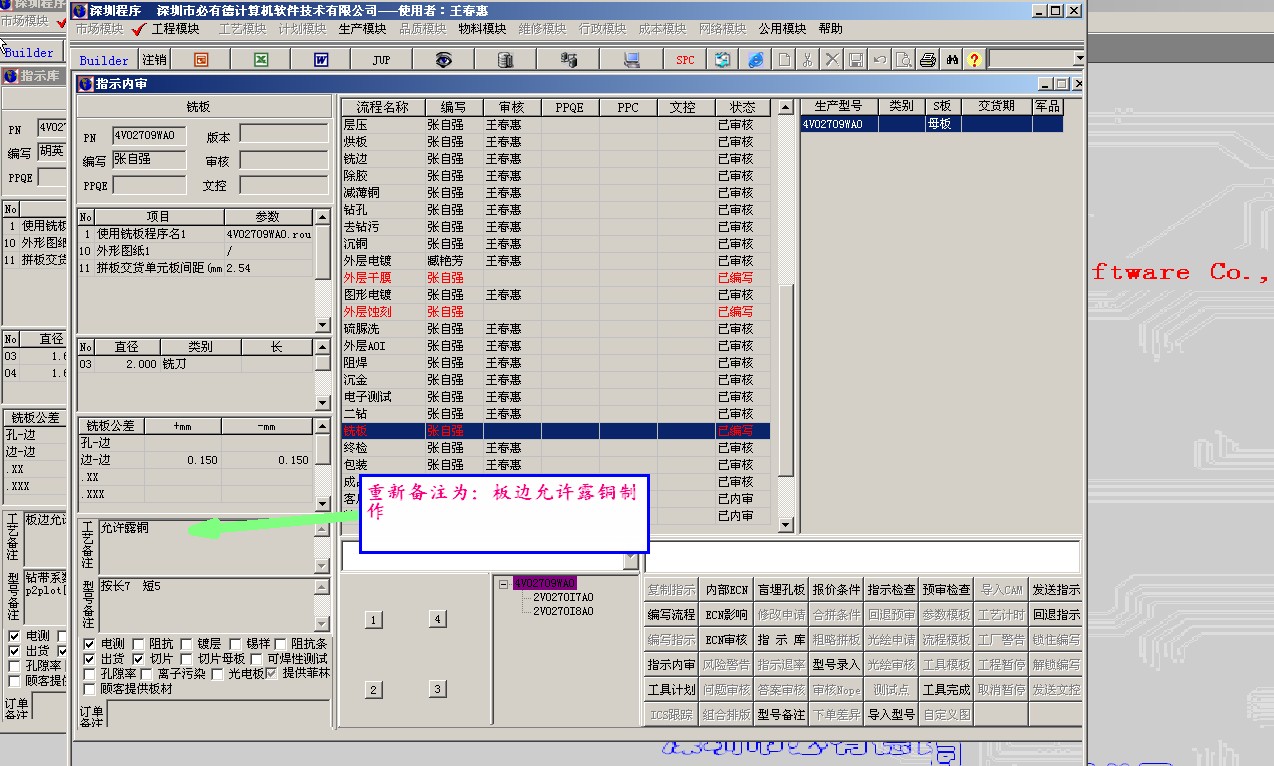Click the computer terminal icon in toolbar
Screen dimensions: 1274x766
click(x=632, y=60)
